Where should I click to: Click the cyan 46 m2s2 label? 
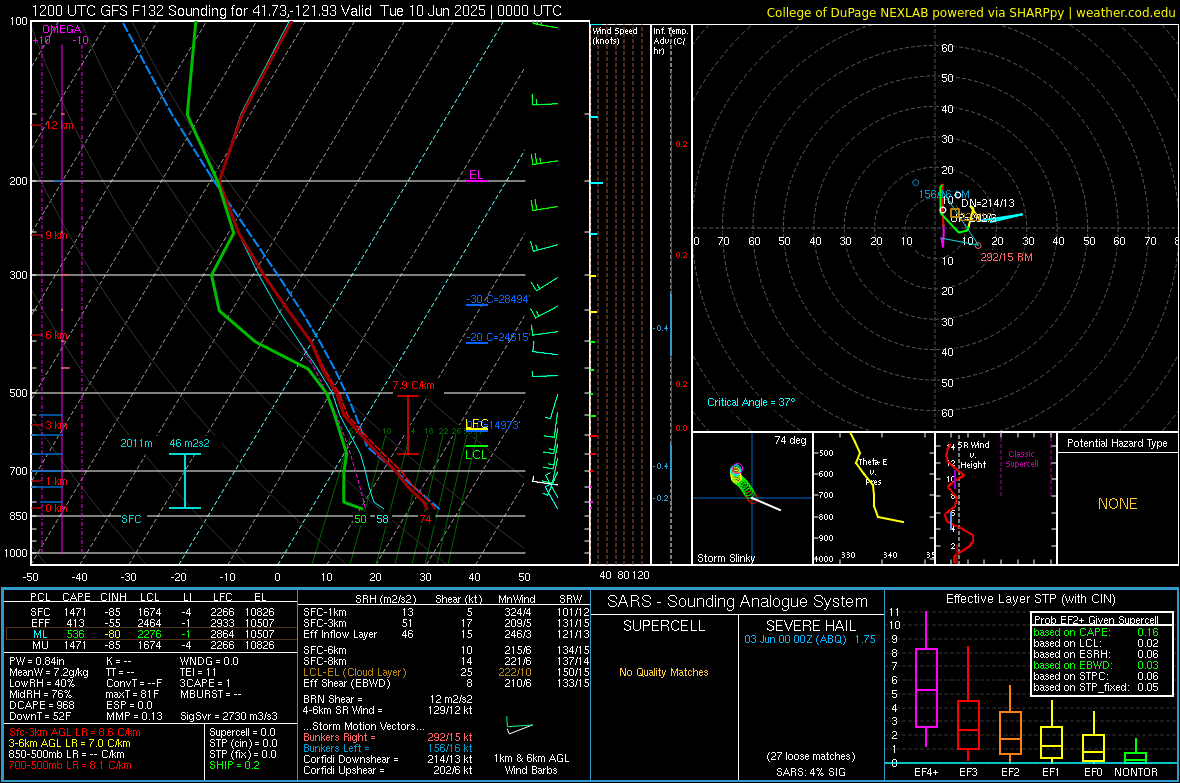(189, 443)
